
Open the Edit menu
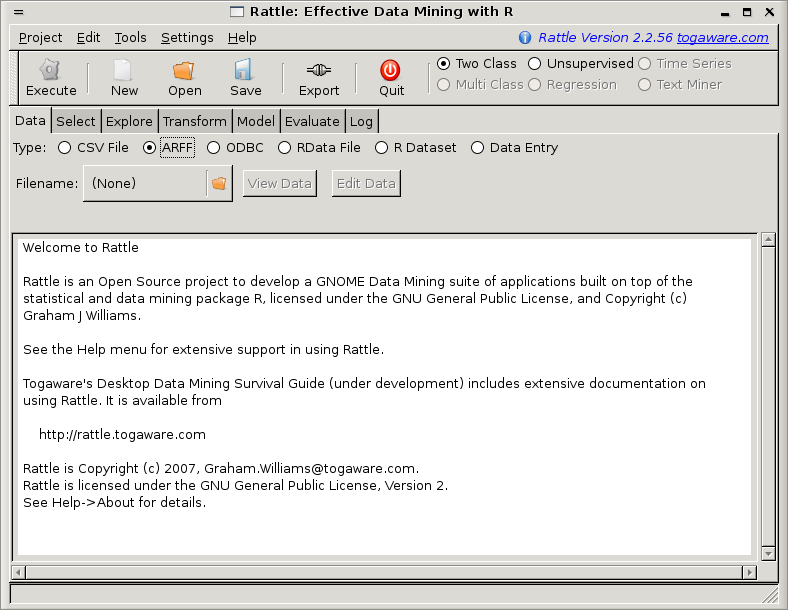pos(88,38)
